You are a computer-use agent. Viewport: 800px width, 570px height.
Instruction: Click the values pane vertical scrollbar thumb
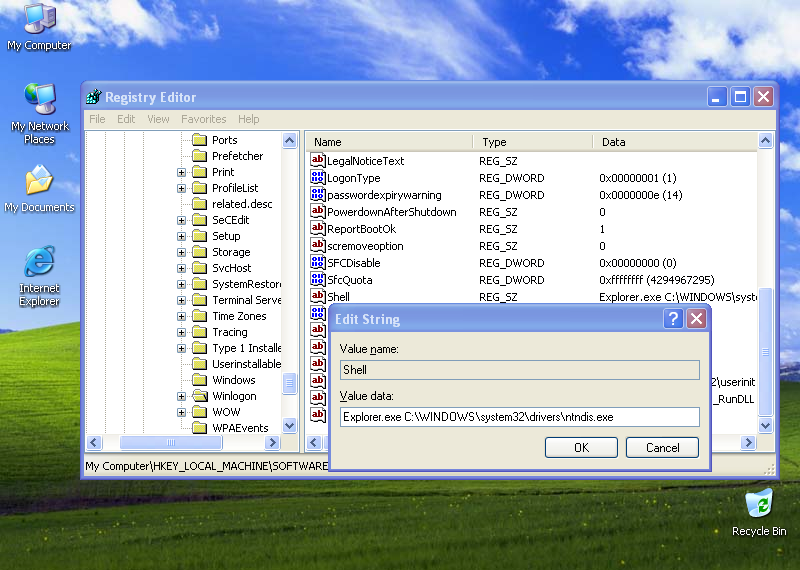pyautogui.click(x=765, y=352)
